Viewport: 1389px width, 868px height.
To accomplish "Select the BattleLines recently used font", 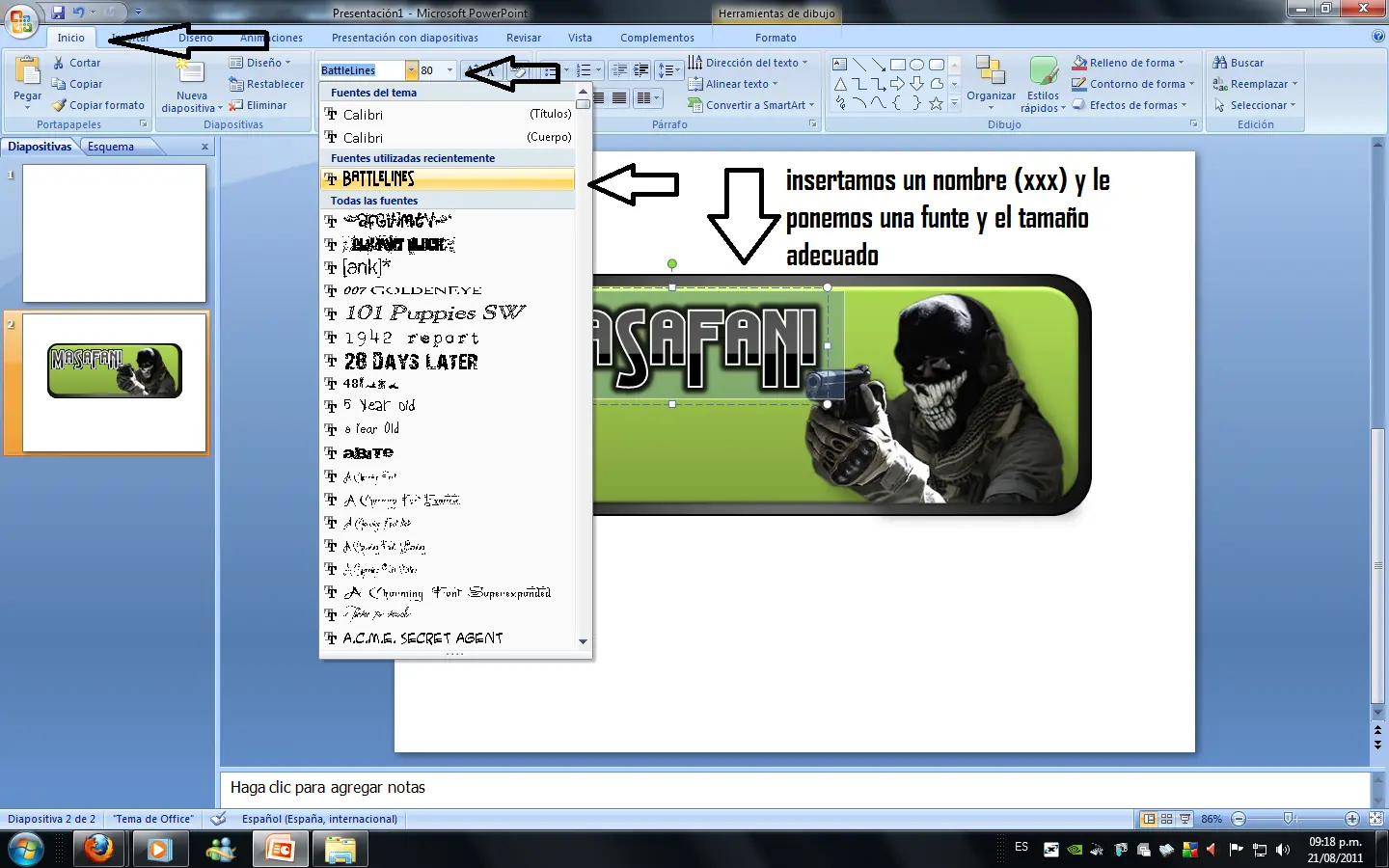I will pos(448,179).
